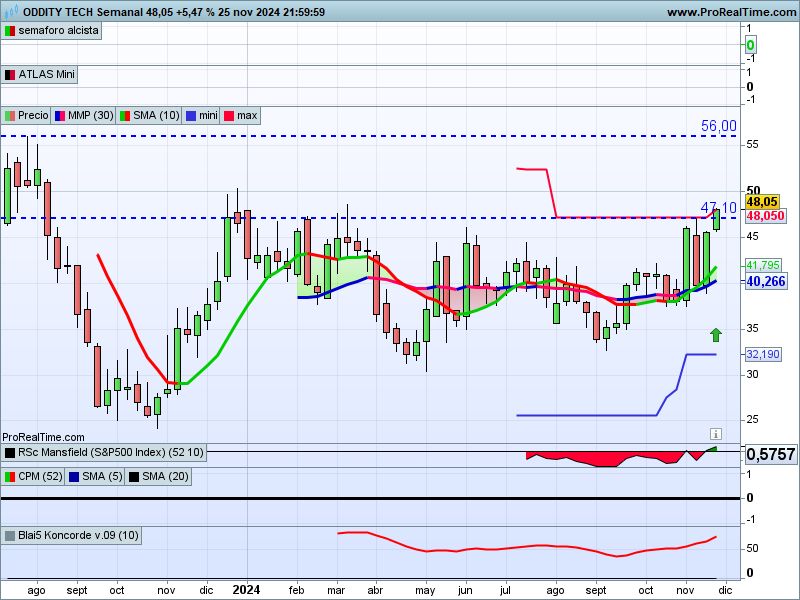Click the feb label on the time axis

296,590
